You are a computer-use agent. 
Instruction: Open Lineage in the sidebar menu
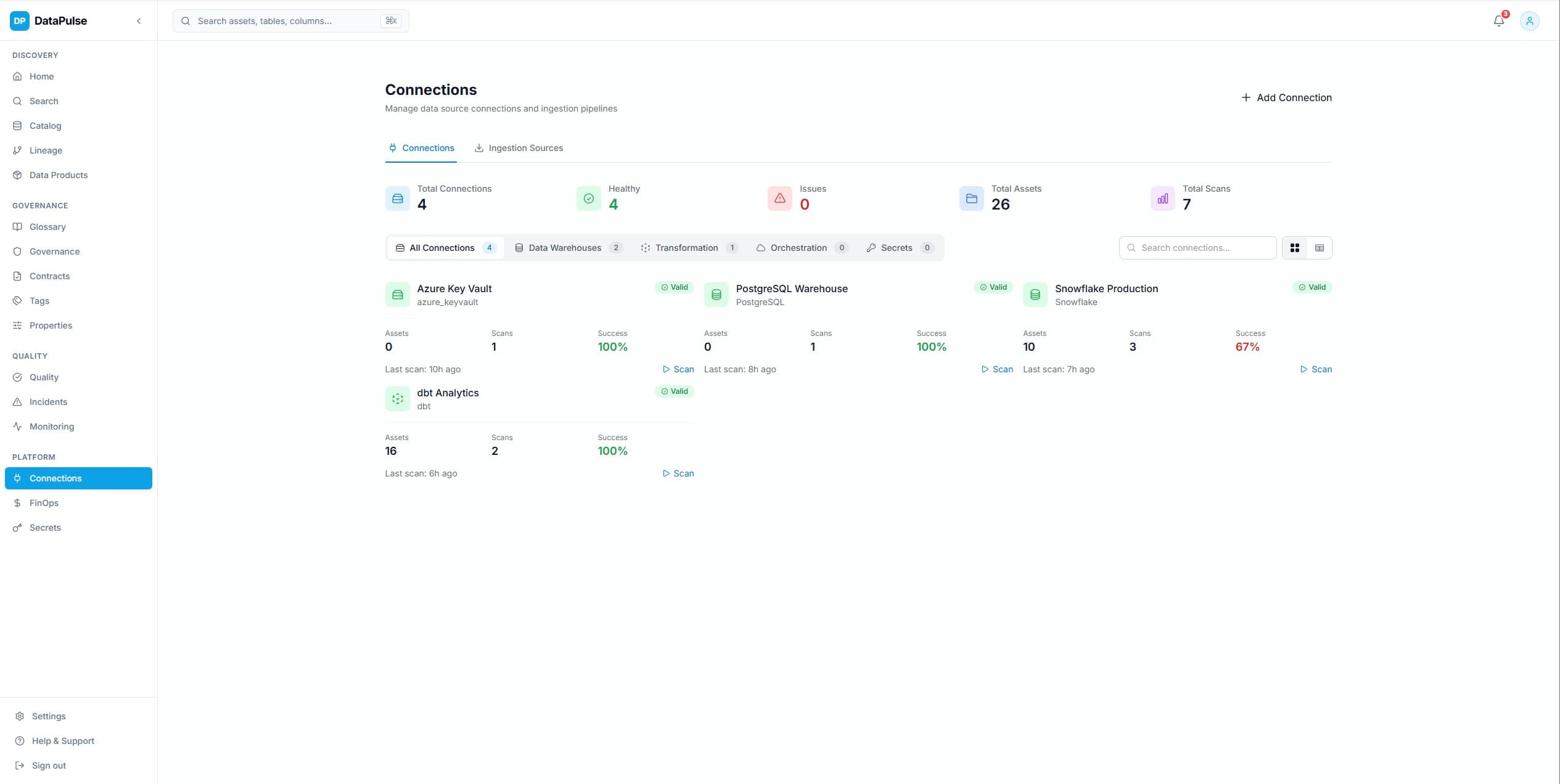46,150
